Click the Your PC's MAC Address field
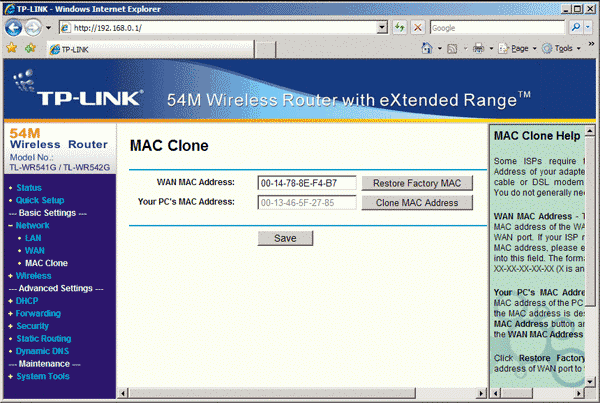This screenshot has height=403, width=600. (307, 202)
